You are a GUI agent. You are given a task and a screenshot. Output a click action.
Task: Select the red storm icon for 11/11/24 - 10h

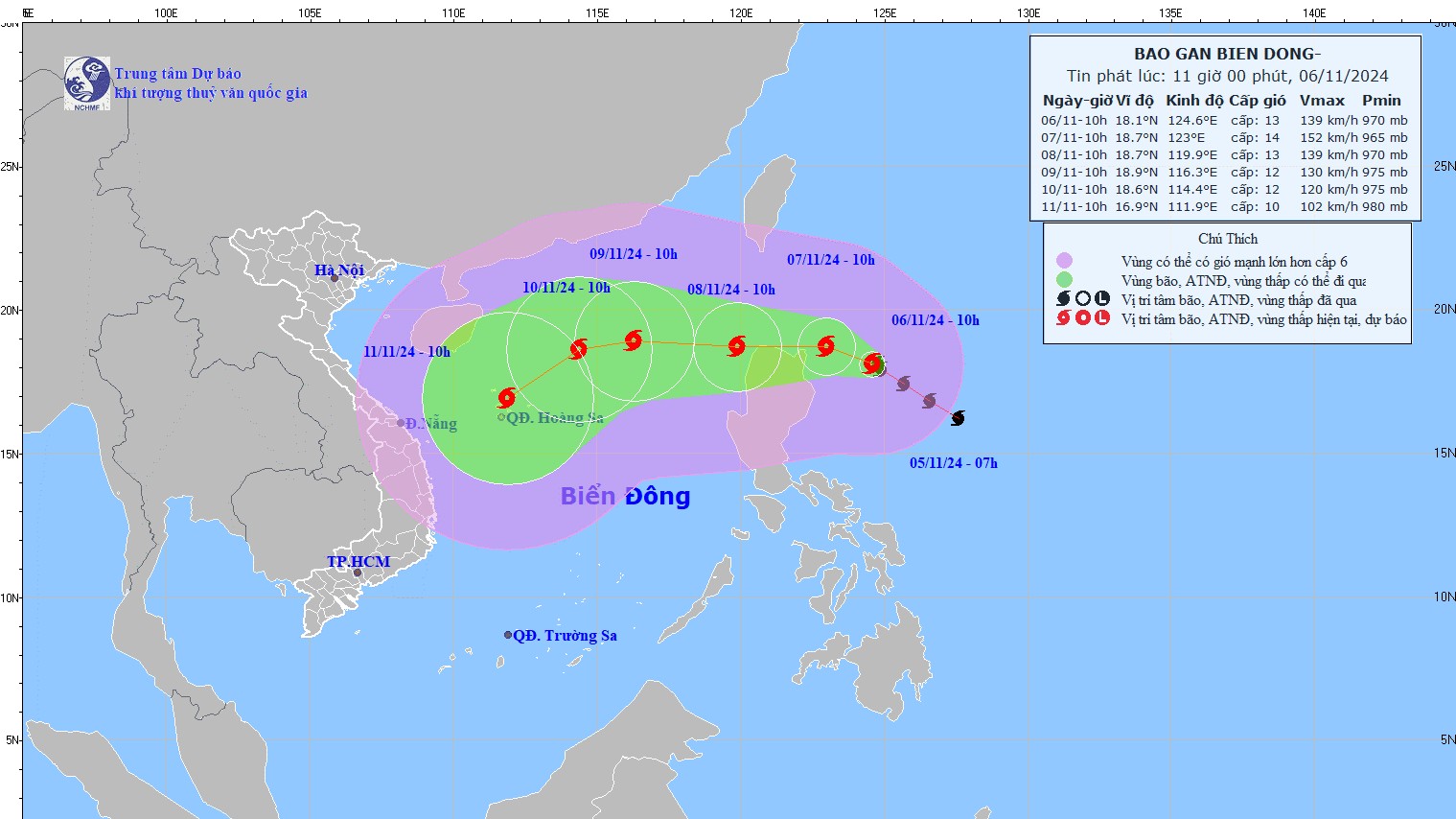[x=507, y=397]
